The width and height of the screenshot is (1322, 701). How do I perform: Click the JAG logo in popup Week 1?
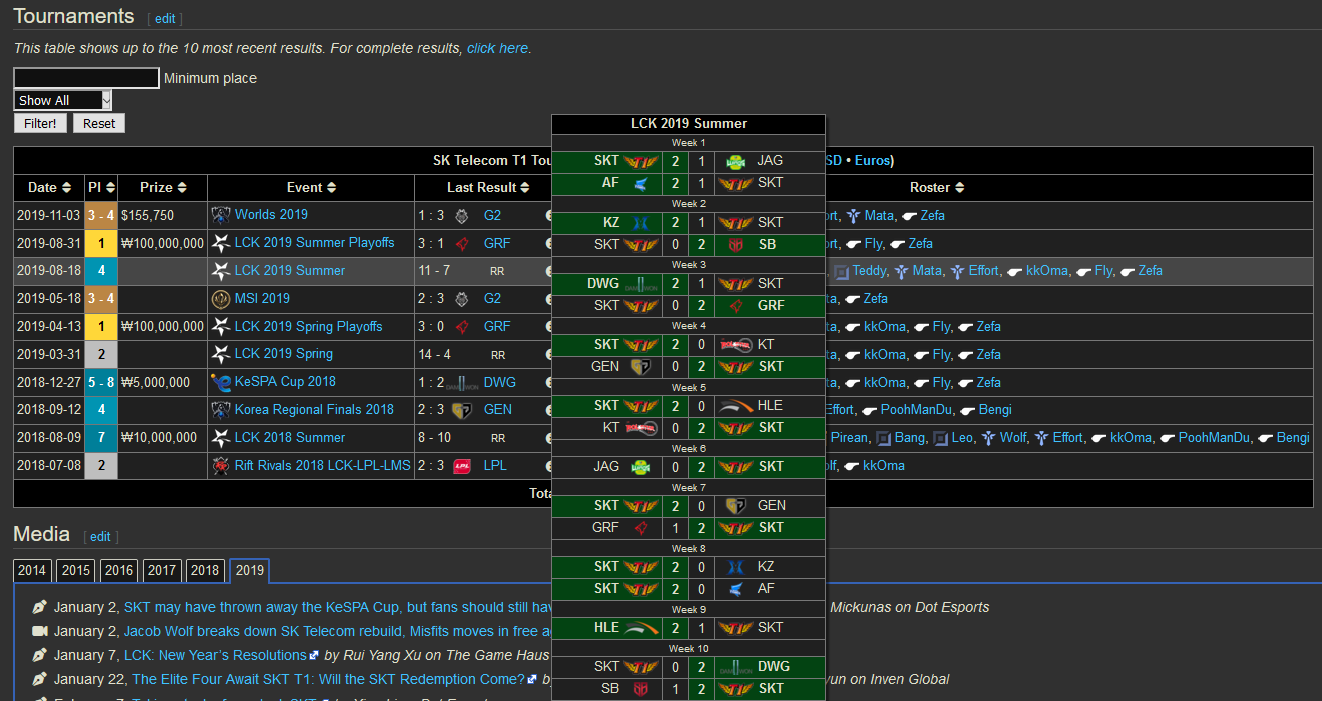click(x=736, y=162)
